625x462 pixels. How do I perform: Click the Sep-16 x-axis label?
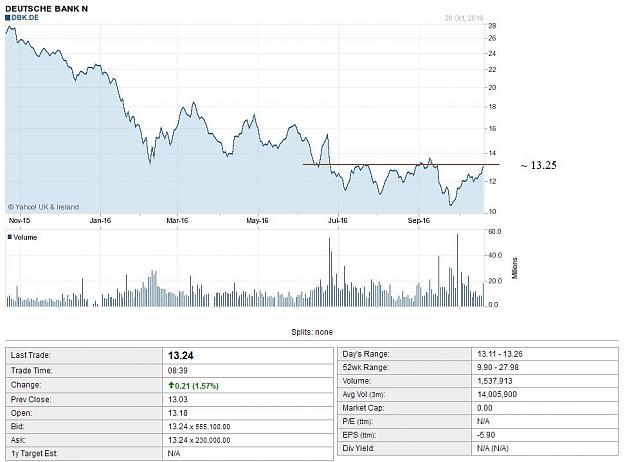point(419,220)
